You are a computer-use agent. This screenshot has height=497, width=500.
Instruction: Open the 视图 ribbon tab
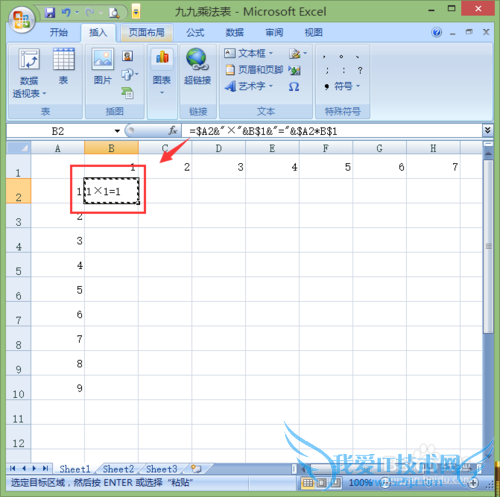point(314,32)
